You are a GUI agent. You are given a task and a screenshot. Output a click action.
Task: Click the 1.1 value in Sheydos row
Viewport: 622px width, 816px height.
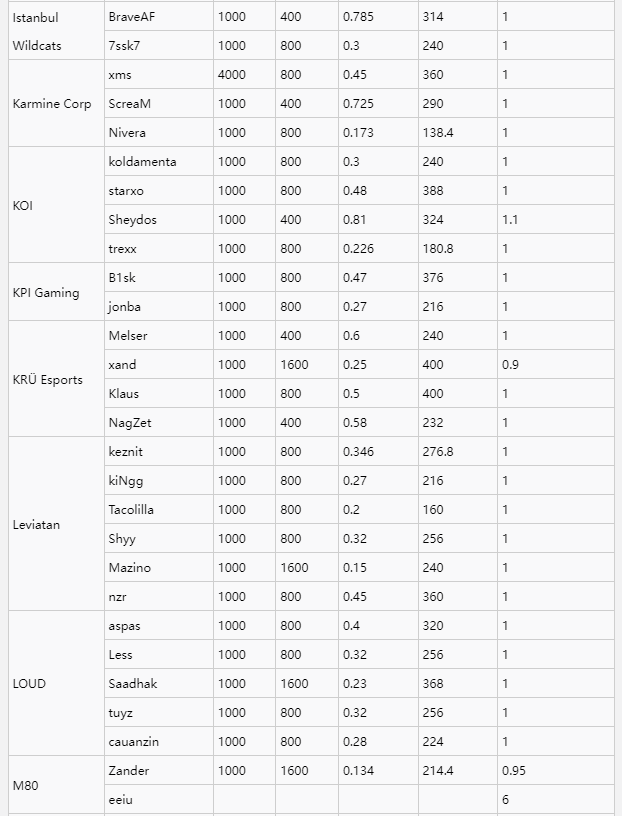click(510, 220)
